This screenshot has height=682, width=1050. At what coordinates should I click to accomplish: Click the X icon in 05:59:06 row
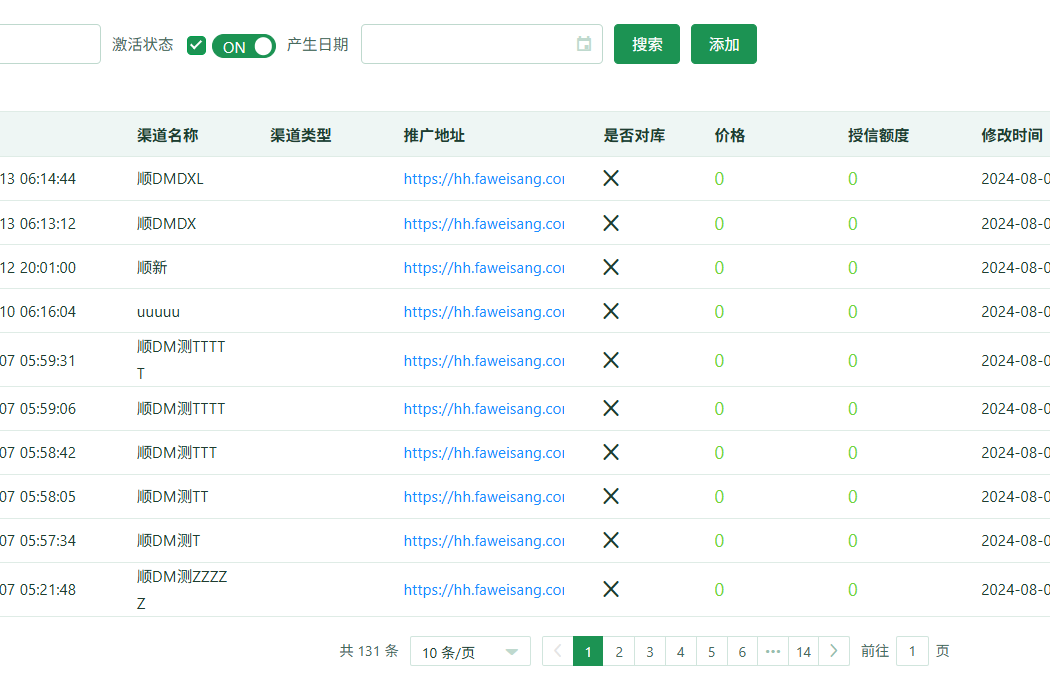(611, 409)
